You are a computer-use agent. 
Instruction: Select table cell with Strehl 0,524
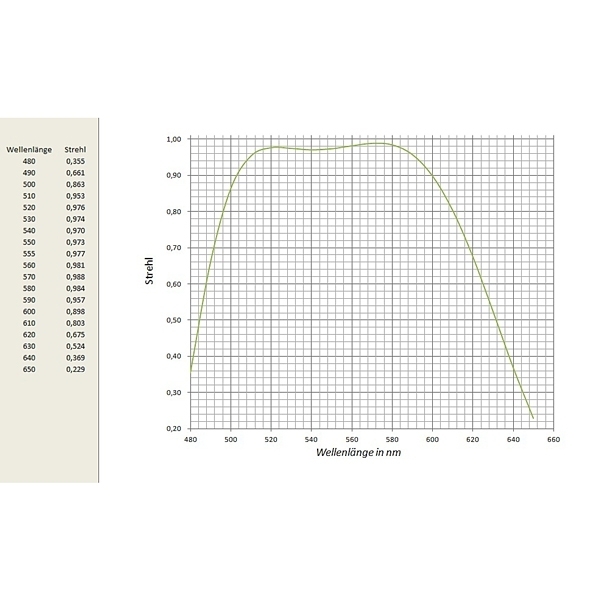(x=75, y=346)
